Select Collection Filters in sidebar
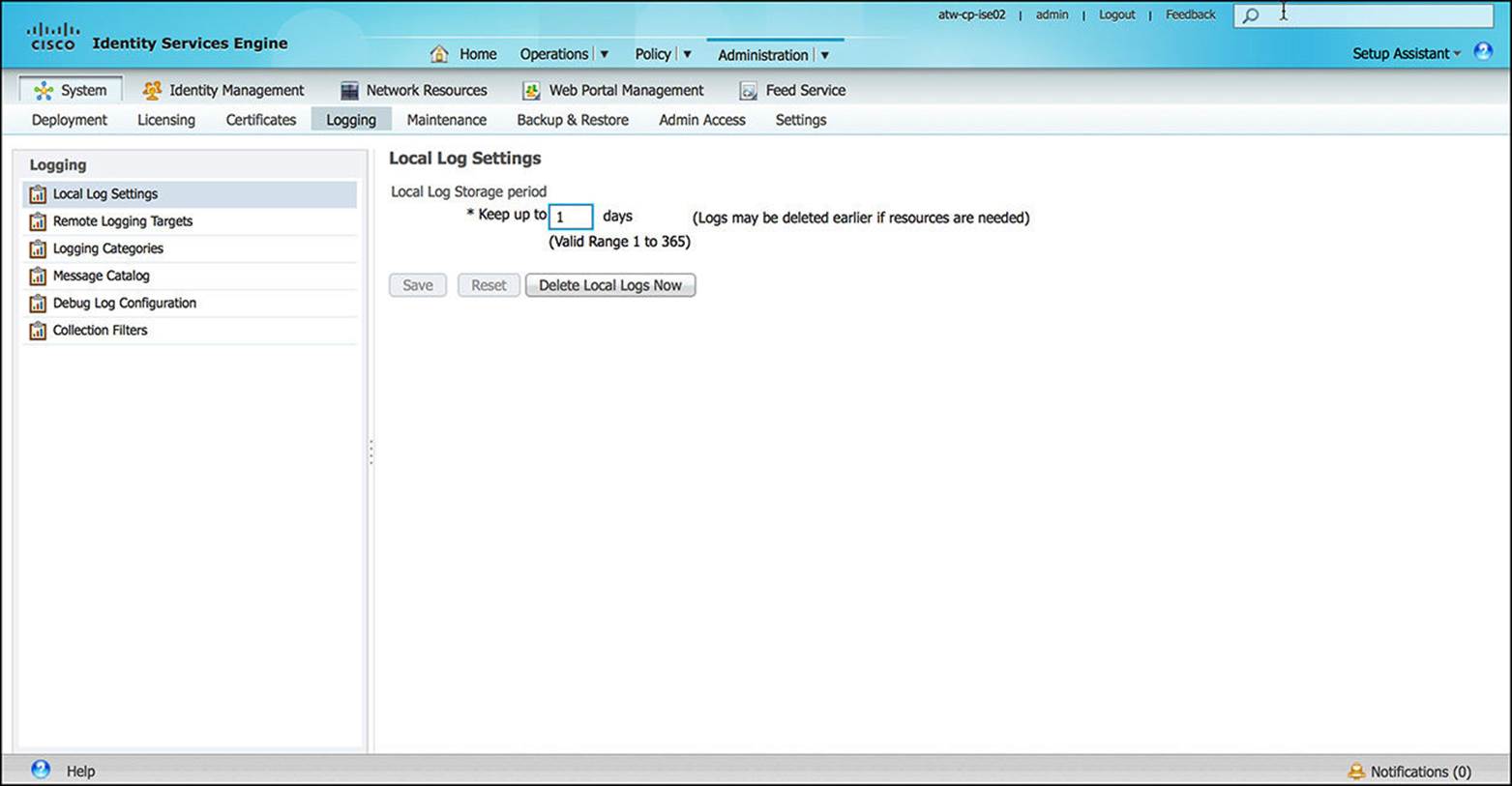Image resolution: width=1512 pixels, height=786 pixels. tap(190, 331)
